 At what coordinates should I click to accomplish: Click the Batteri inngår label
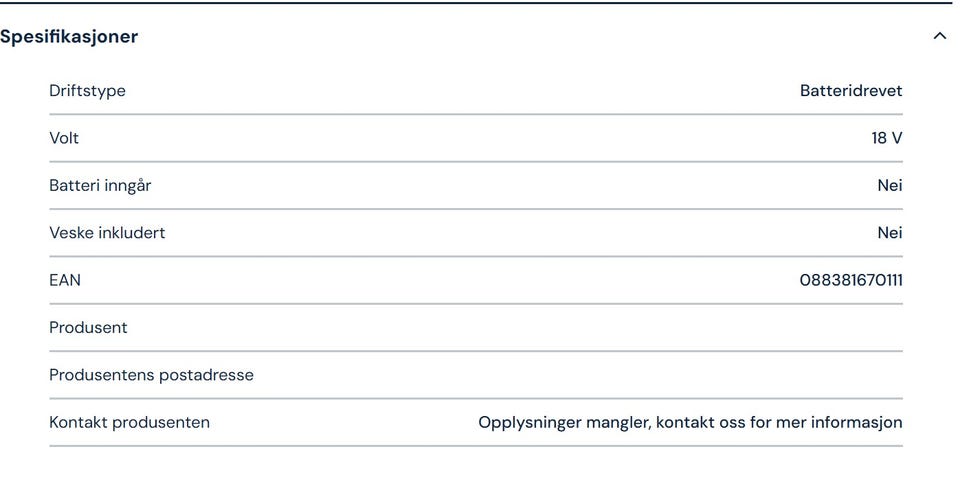click(x=100, y=186)
